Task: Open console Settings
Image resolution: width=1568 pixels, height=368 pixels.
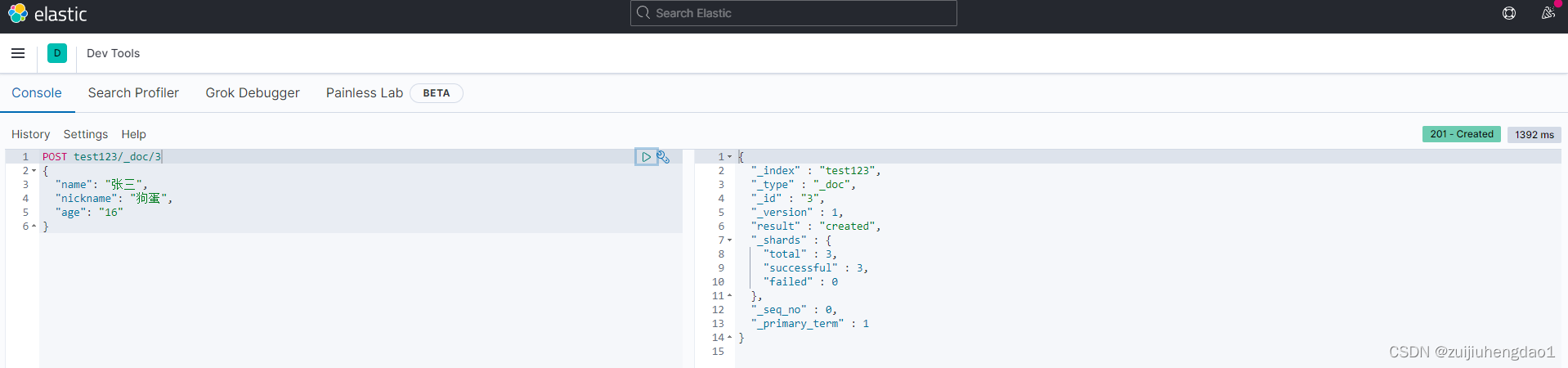Action: point(86,134)
